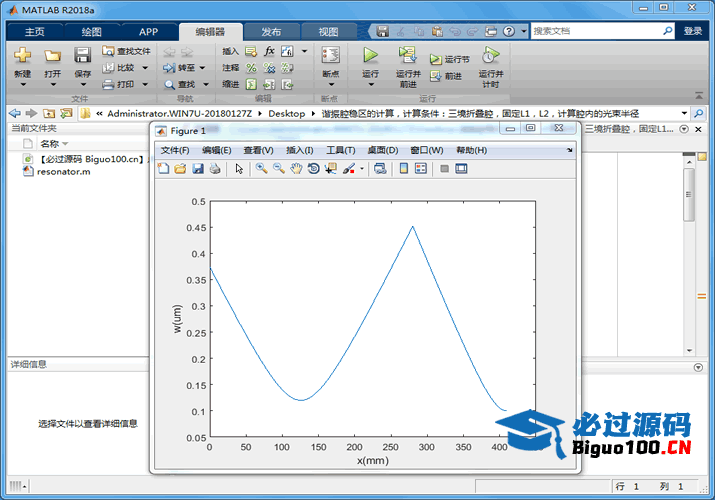Screen dimensions: 715x500
Task: Click the Run and Time icon
Action: [x=491, y=55]
